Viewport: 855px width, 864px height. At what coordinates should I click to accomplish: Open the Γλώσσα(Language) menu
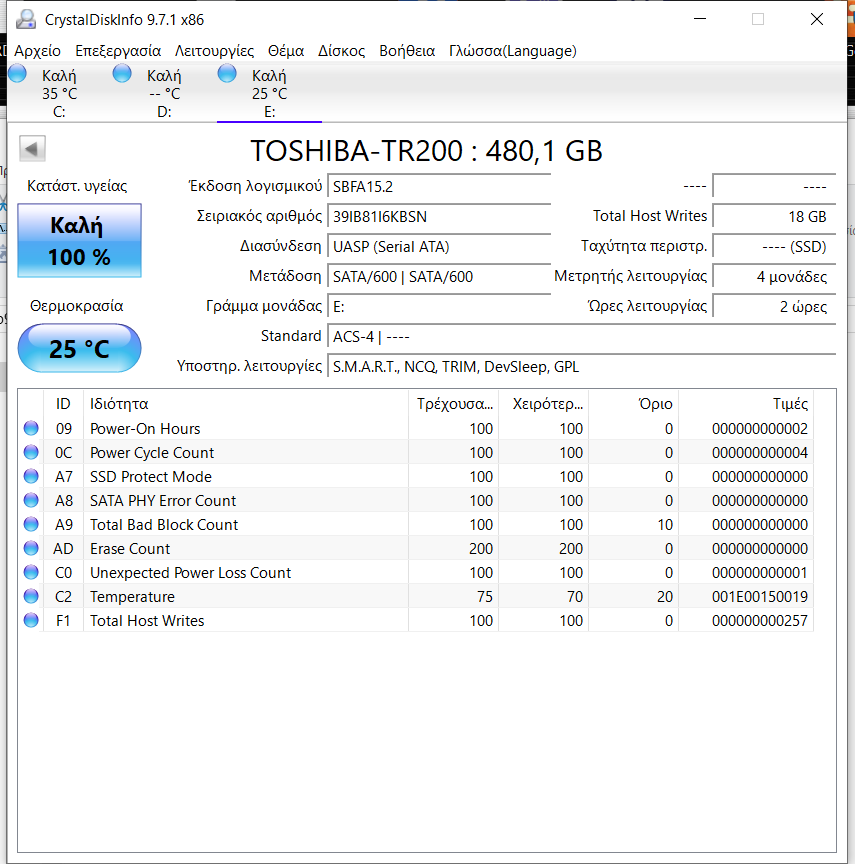point(512,51)
